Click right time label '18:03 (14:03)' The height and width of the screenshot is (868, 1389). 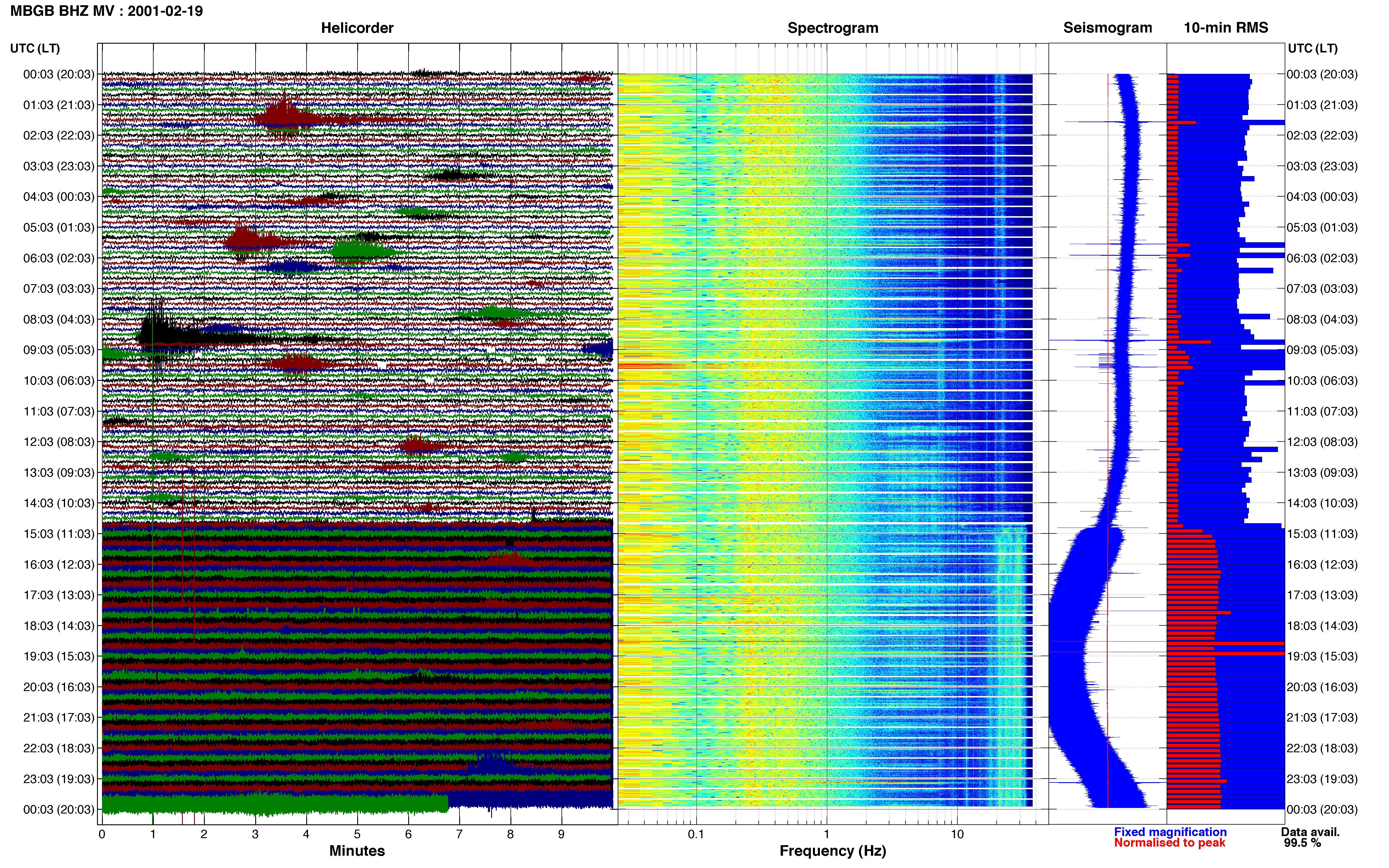click(1322, 626)
